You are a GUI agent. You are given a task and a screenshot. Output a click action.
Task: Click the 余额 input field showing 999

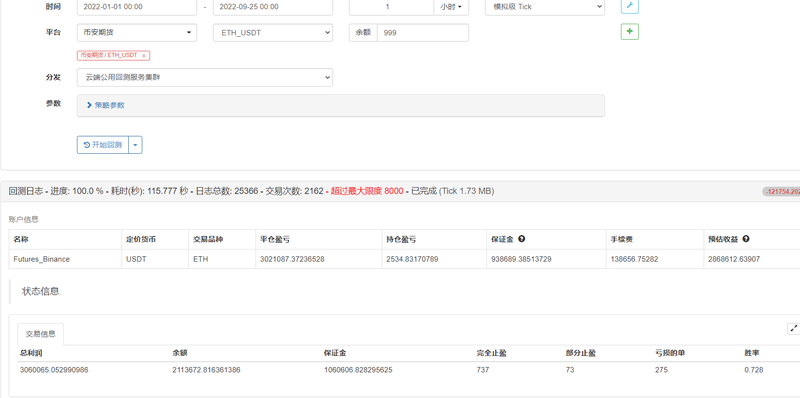pos(423,33)
